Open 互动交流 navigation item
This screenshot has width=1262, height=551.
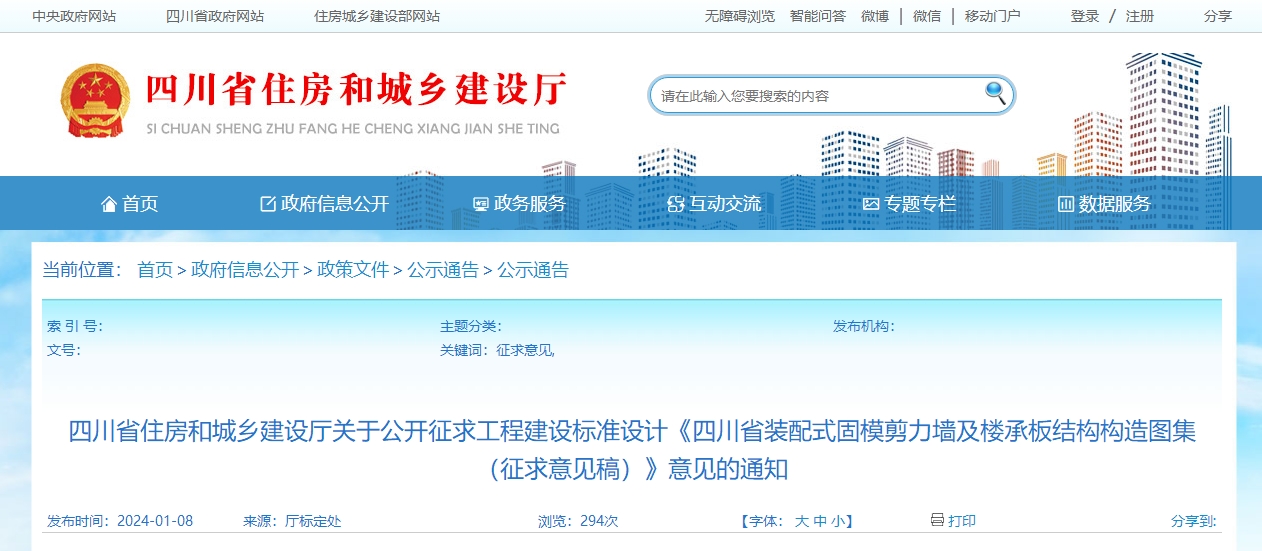tap(714, 204)
